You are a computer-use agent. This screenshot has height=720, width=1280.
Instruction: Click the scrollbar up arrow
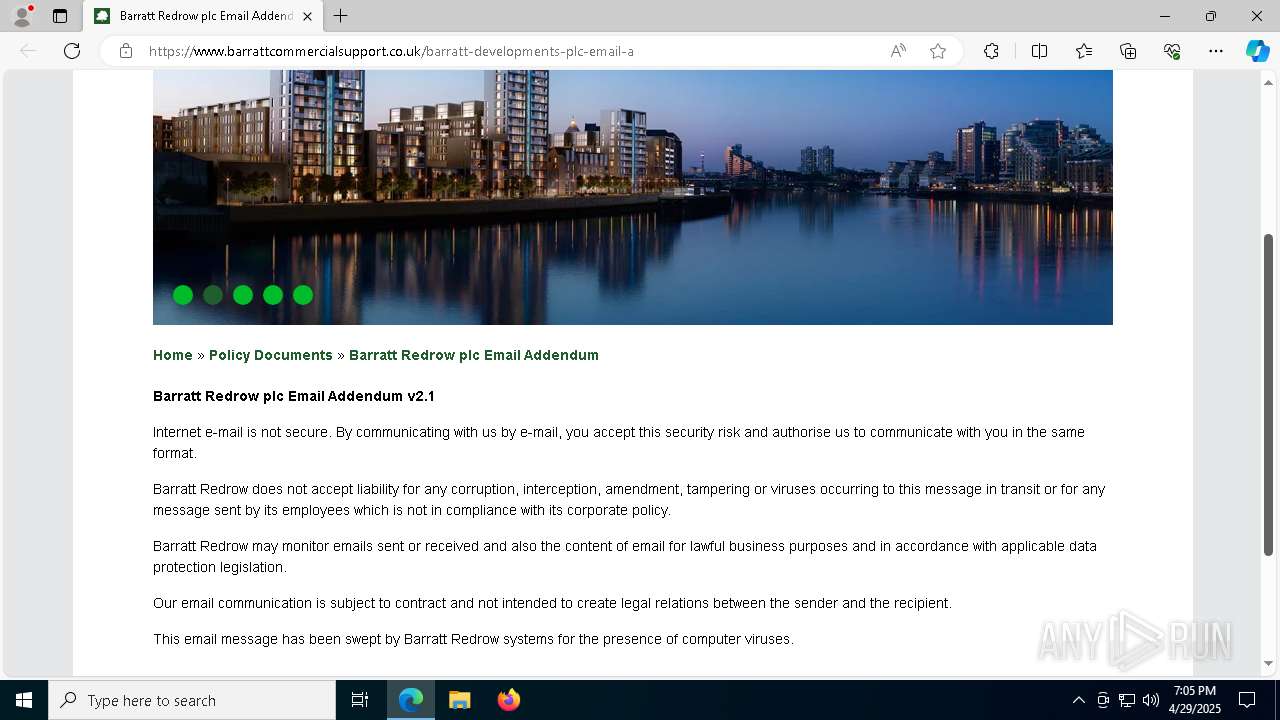tap(1268, 81)
